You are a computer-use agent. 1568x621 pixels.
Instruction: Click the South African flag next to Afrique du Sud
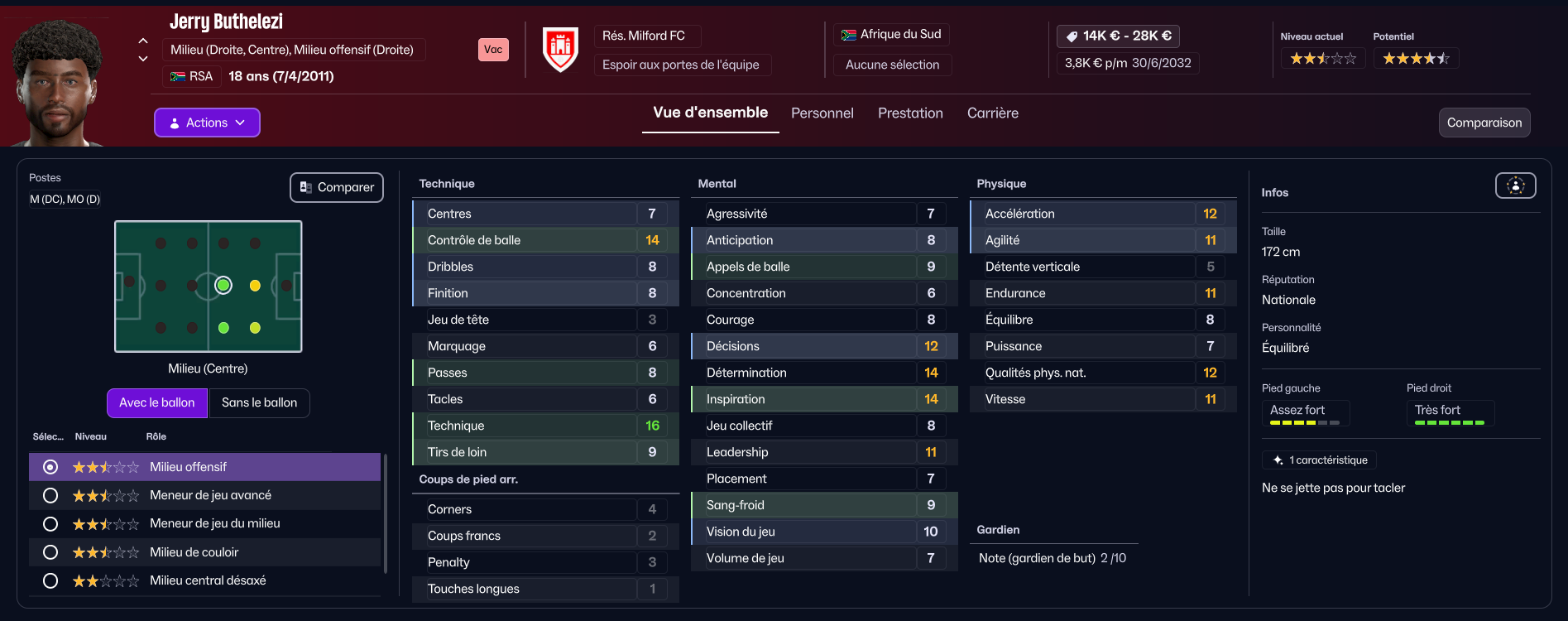click(848, 35)
